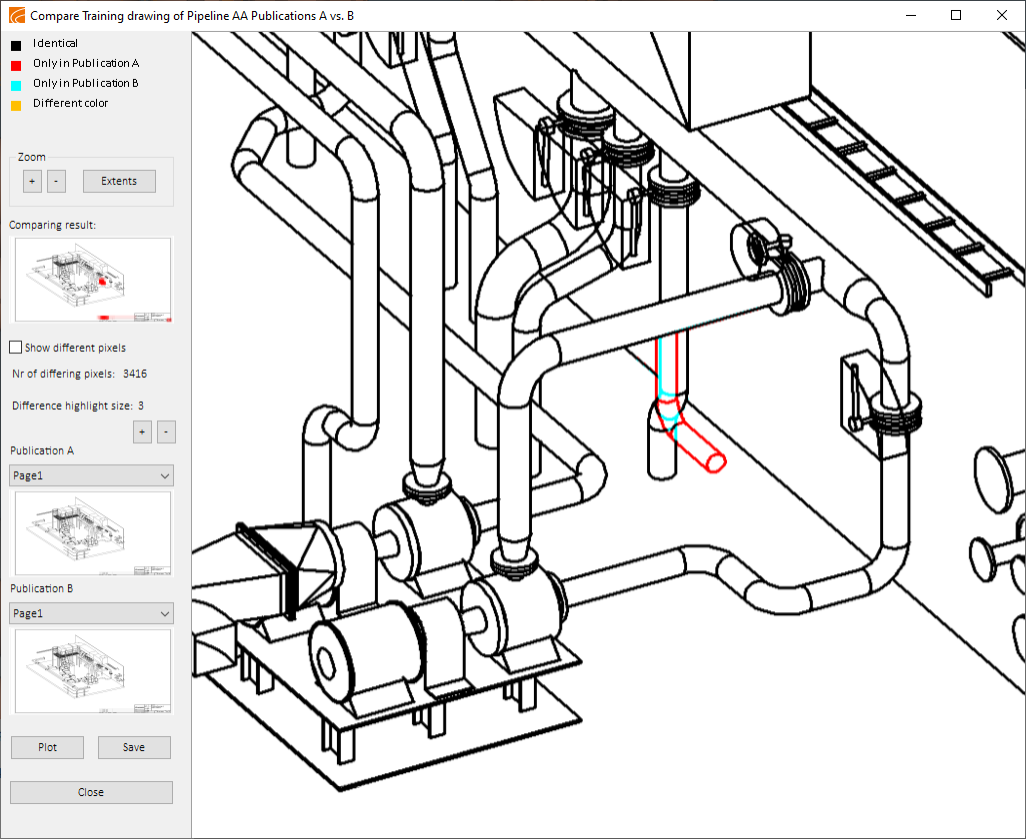Click the red Only in Publication A swatch

16,65
